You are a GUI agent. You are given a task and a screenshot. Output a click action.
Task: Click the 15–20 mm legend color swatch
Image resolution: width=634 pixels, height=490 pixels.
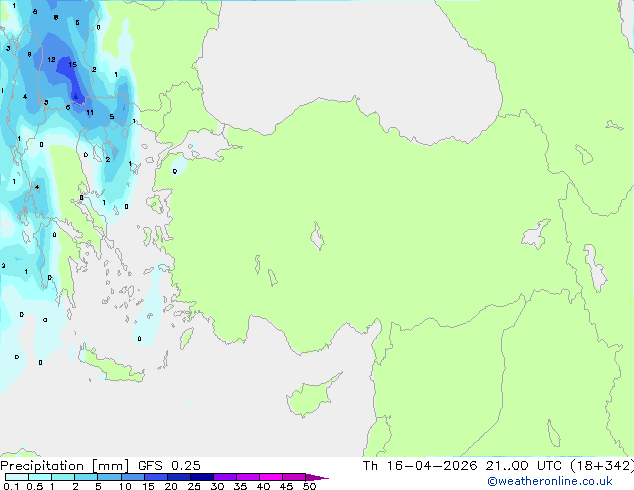pyautogui.click(x=156, y=477)
